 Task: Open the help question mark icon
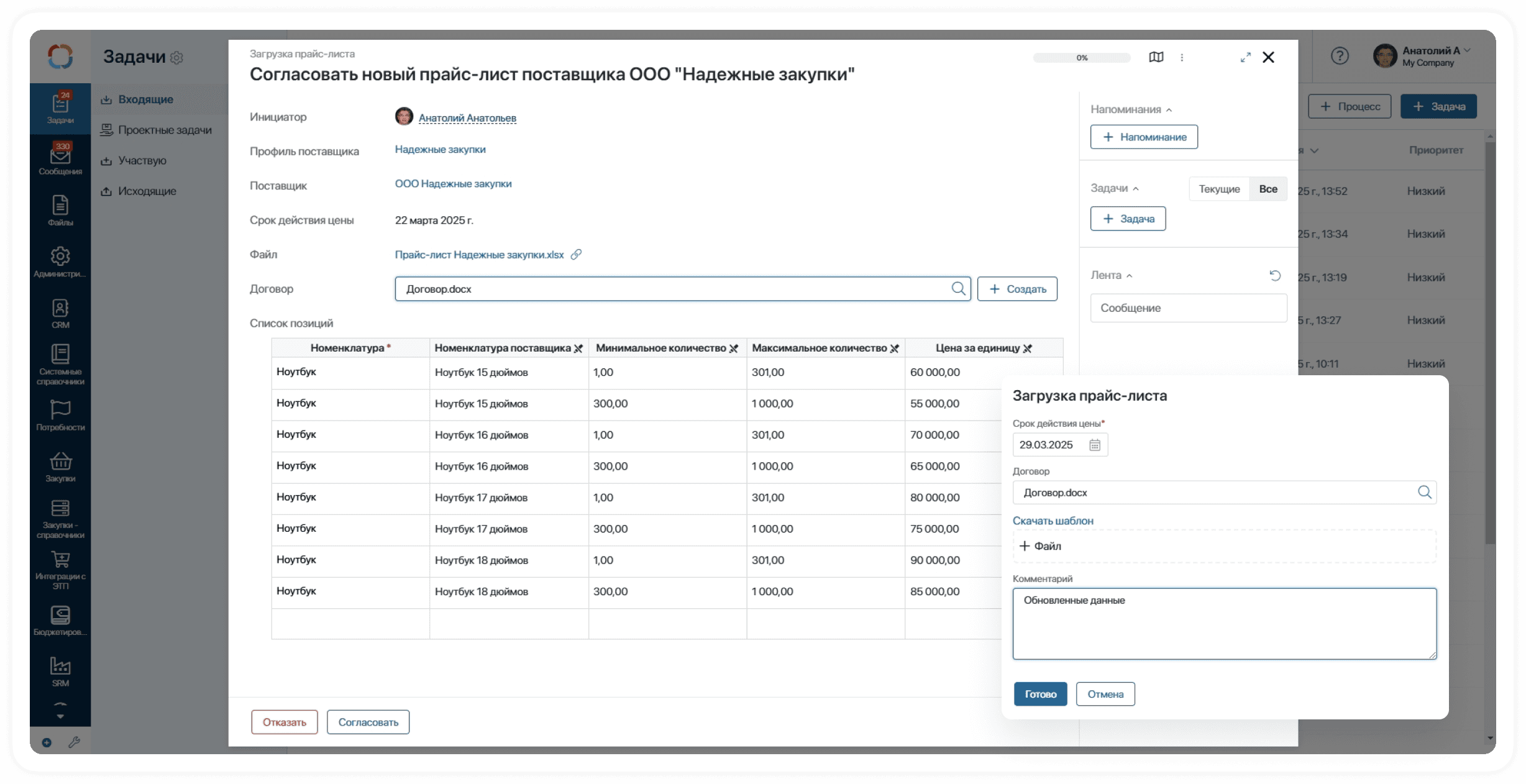(1340, 57)
